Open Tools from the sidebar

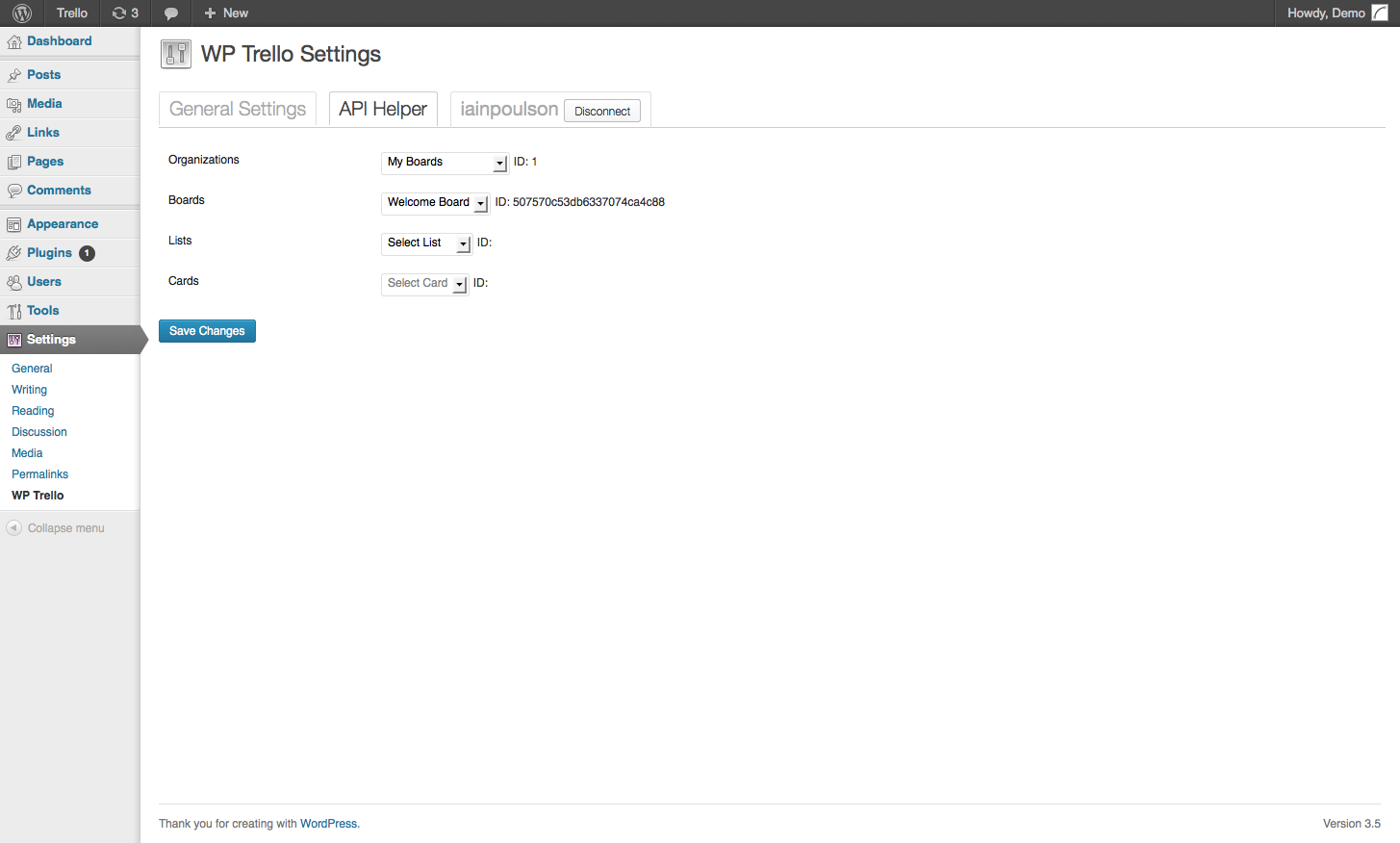(43, 311)
